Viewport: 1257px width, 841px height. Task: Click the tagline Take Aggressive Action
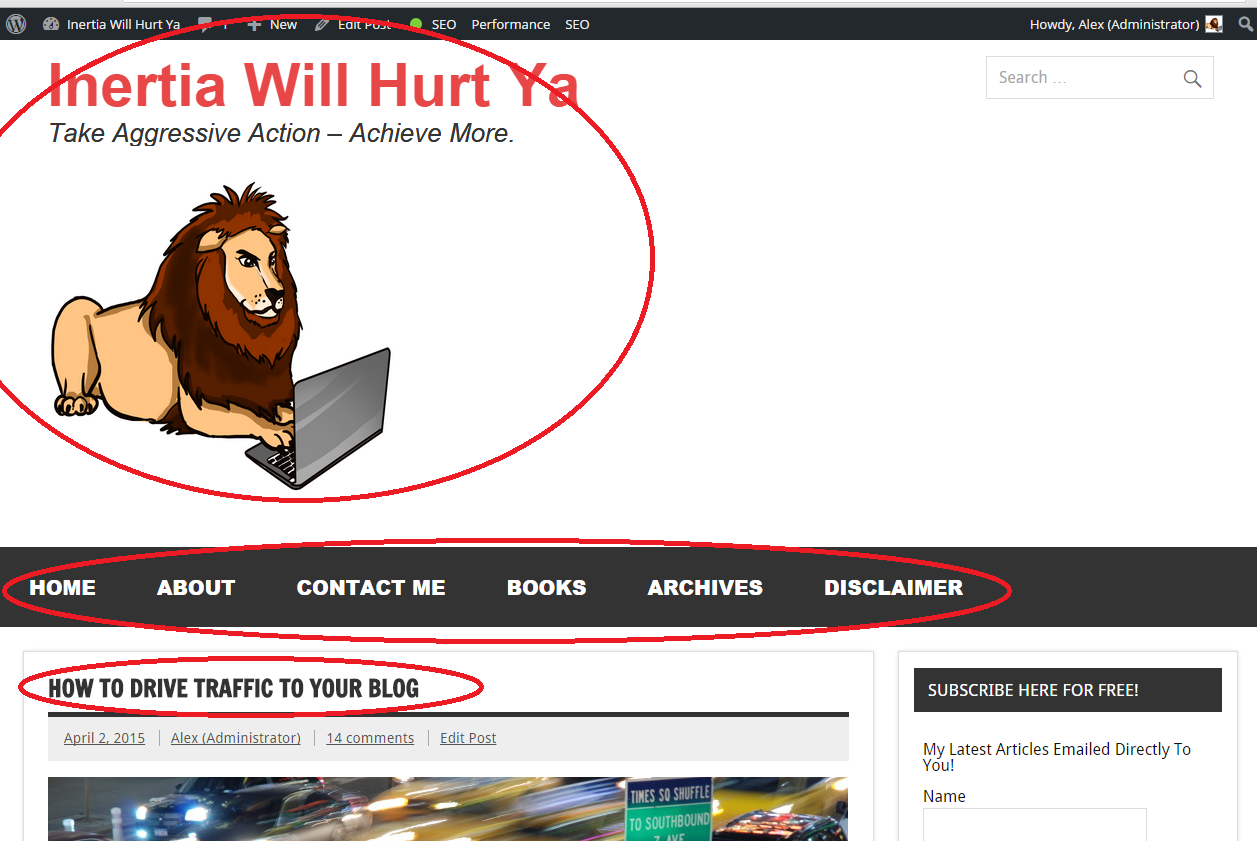(x=281, y=133)
